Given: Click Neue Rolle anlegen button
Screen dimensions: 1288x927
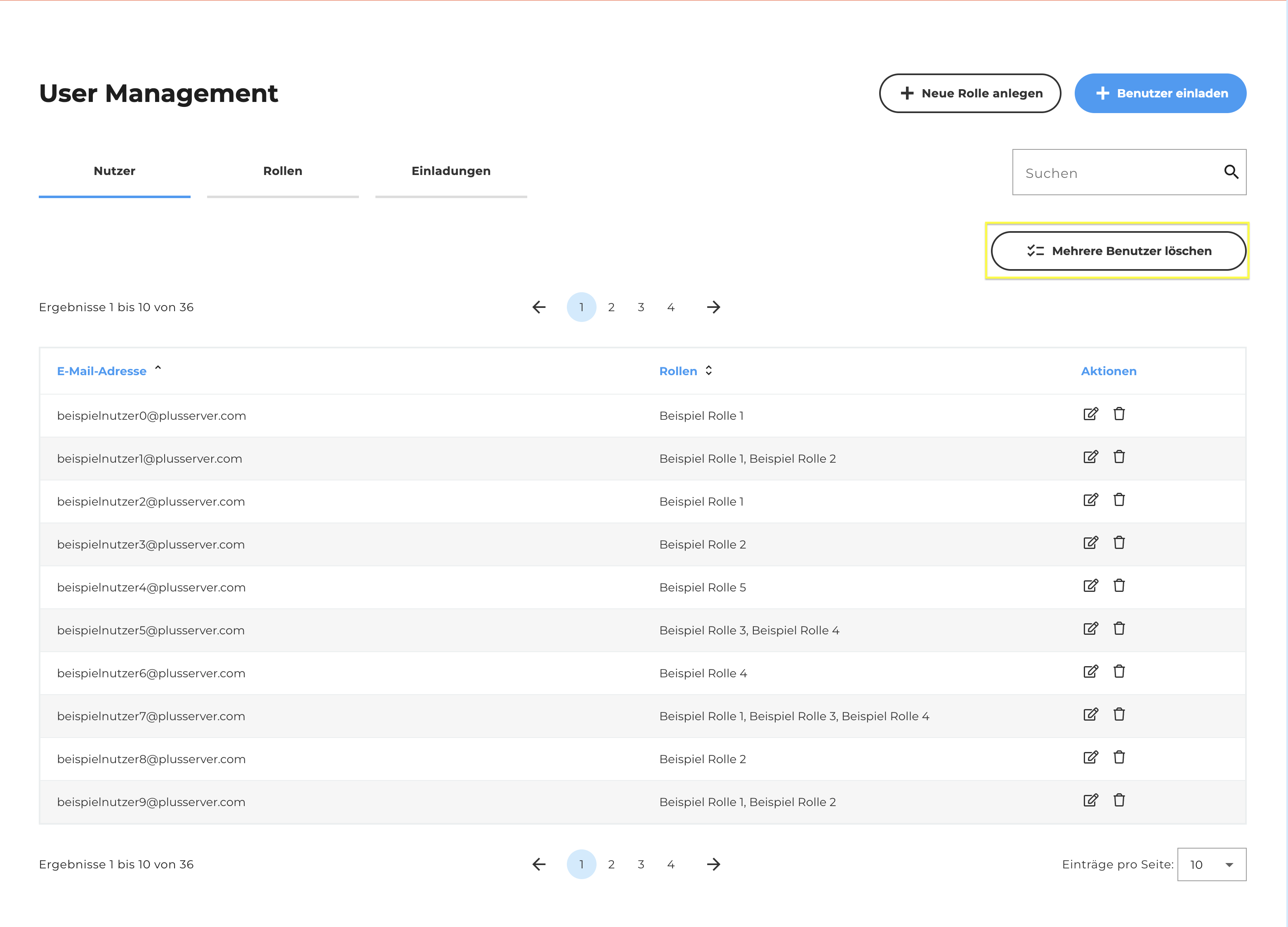Looking at the screenshot, I should click(970, 93).
